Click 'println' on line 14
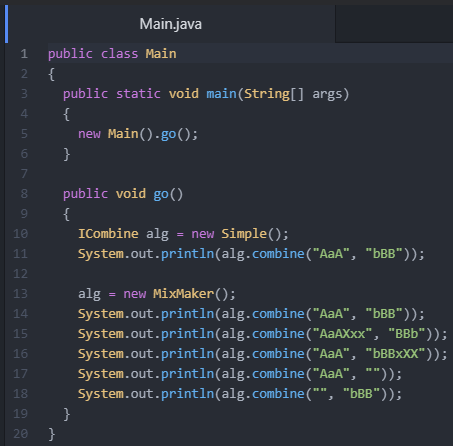The width and height of the screenshot is (453, 446). tap(187, 314)
